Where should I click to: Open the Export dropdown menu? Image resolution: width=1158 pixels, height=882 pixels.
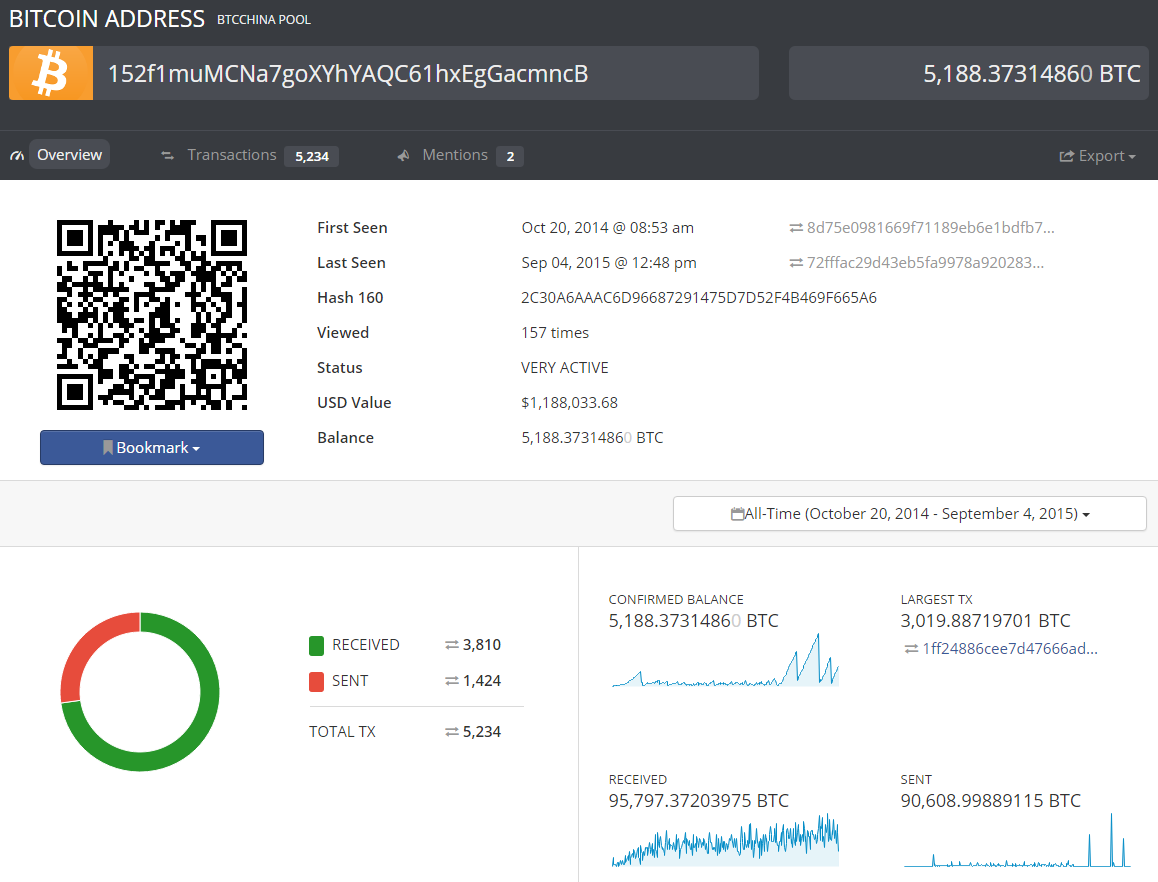(x=1097, y=156)
